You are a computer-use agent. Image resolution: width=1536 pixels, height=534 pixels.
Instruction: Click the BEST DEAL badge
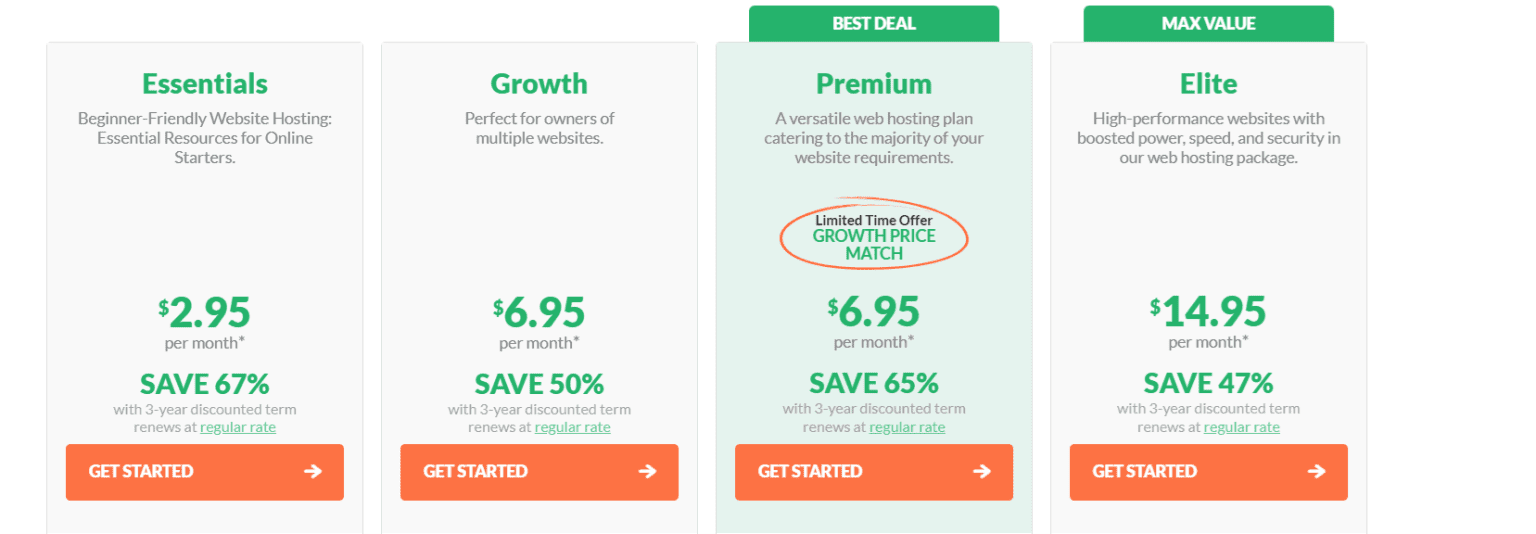point(874,24)
